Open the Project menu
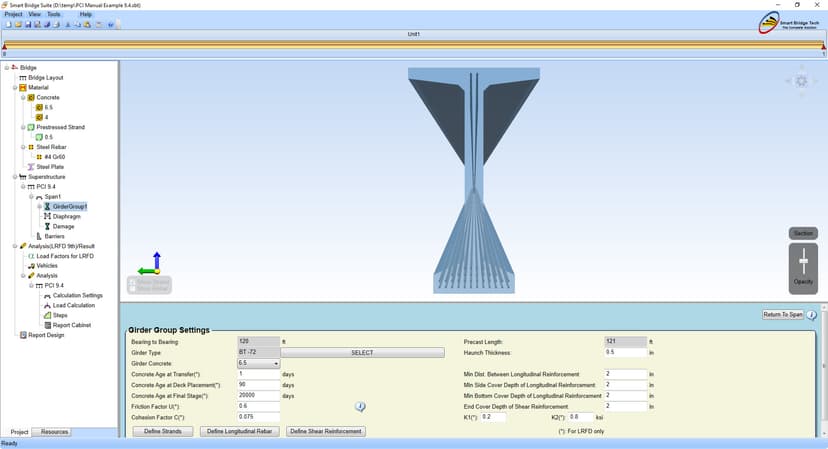The width and height of the screenshot is (828, 449). 14,14
